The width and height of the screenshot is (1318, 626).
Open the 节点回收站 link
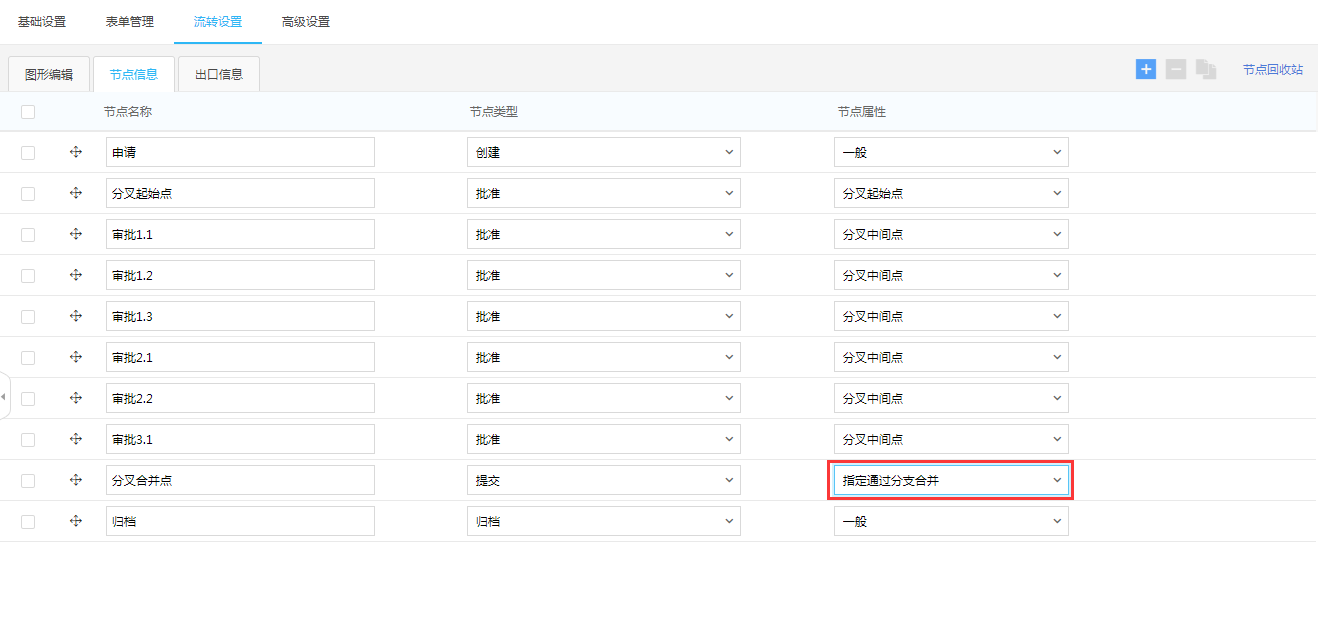click(x=1272, y=70)
